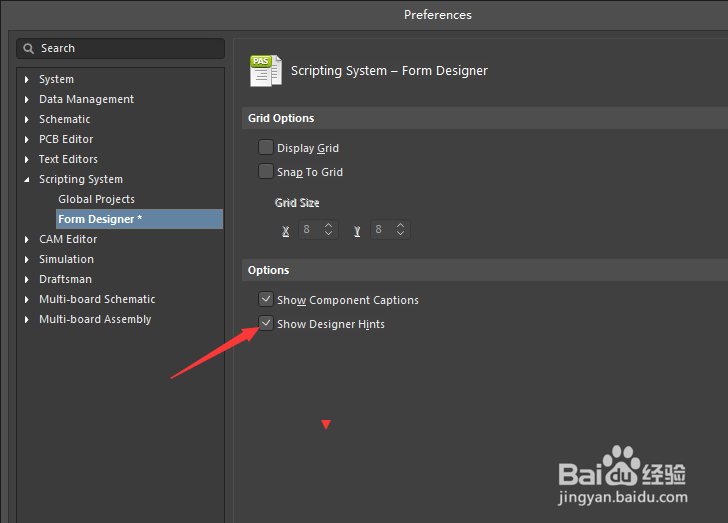Viewport: 728px width, 523px height.
Task: Collapse the Scripting System category arrow
Action: (26, 179)
